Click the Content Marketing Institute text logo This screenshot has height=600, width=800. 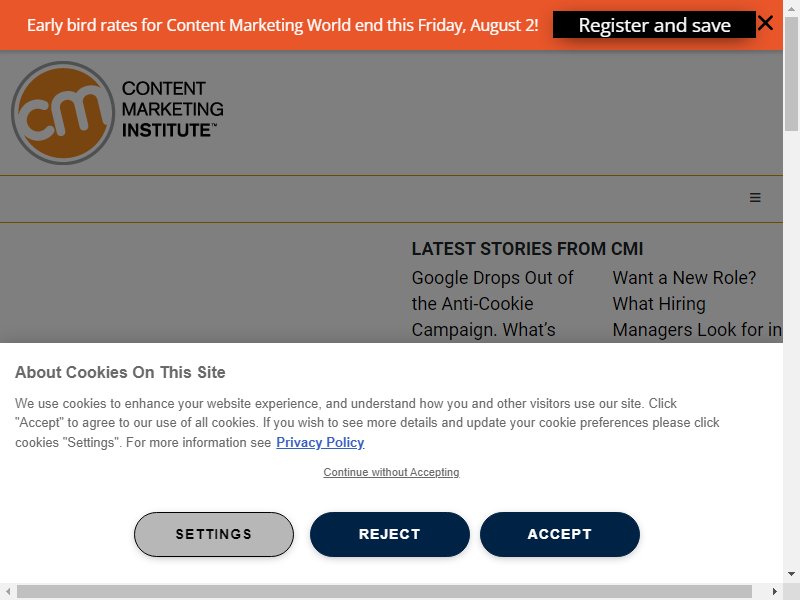[172, 109]
